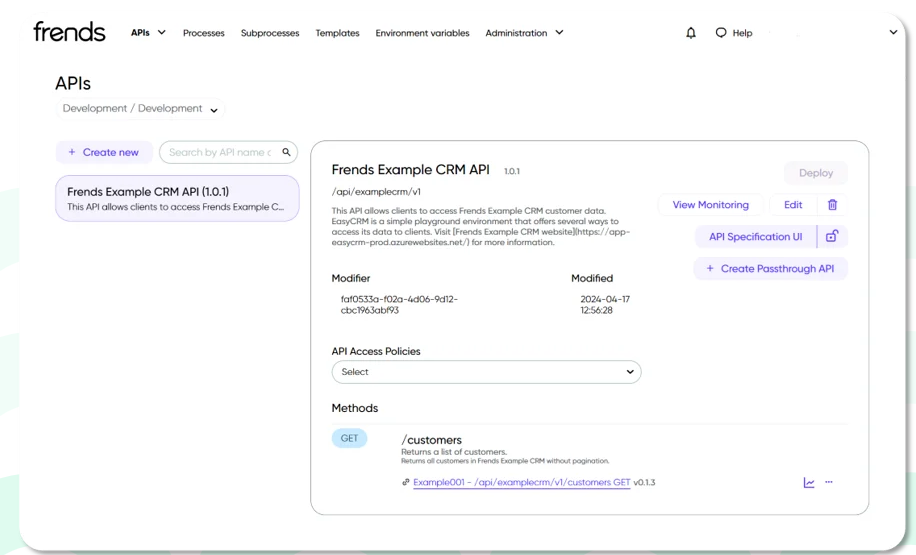This screenshot has height=555, width=916.
Task: Click the Help chat bubble icon
Action: (721, 33)
